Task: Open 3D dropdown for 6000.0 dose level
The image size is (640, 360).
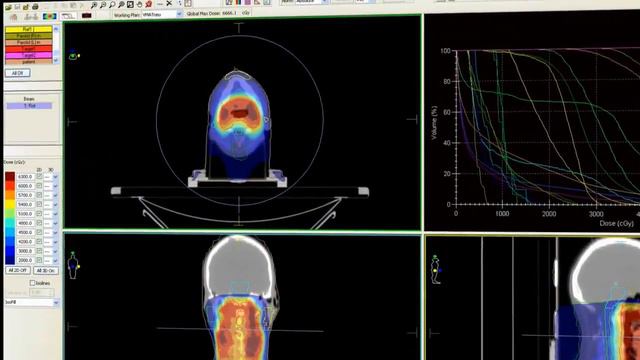Action: click(x=56, y=186)
